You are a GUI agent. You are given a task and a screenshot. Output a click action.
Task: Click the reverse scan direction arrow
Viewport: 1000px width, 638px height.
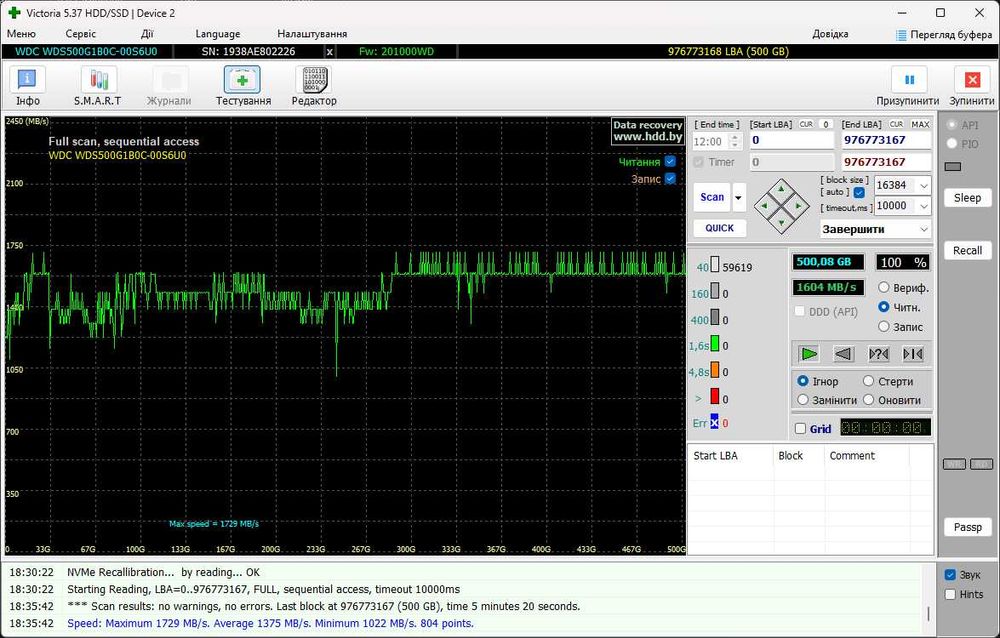point(844,354)
